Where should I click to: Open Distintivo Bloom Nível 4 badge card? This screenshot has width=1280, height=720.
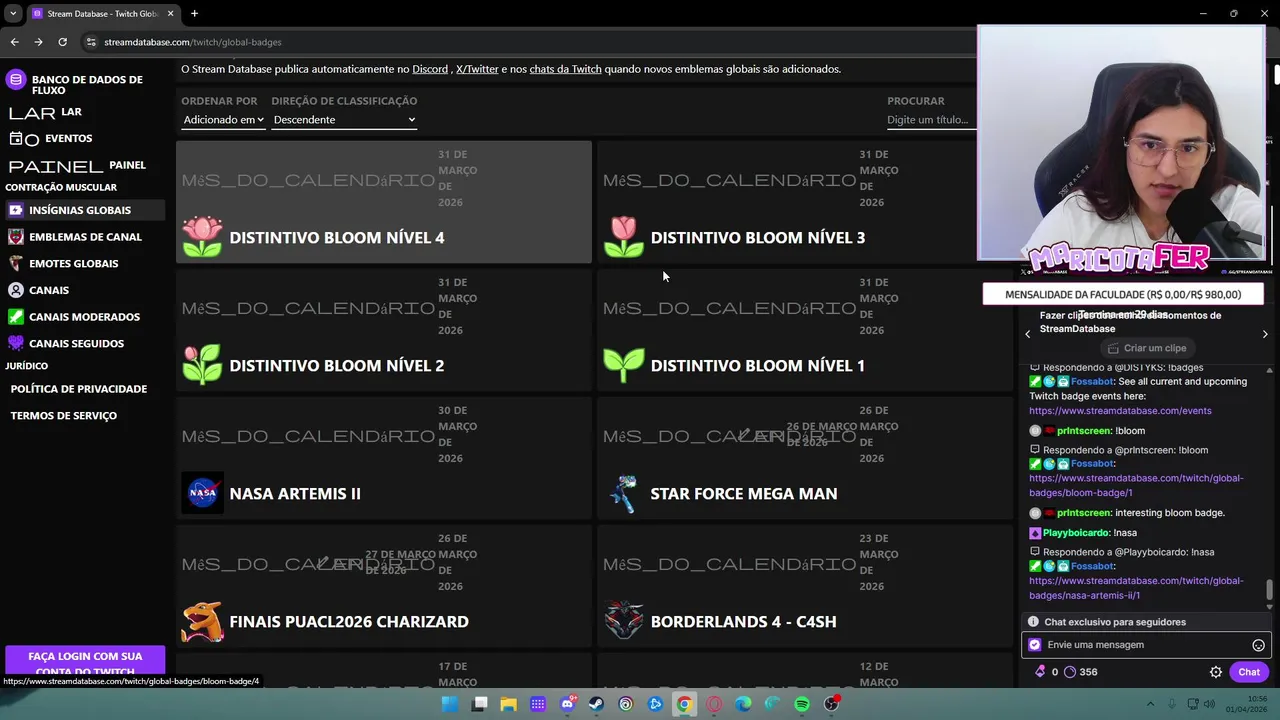point(384,202)
